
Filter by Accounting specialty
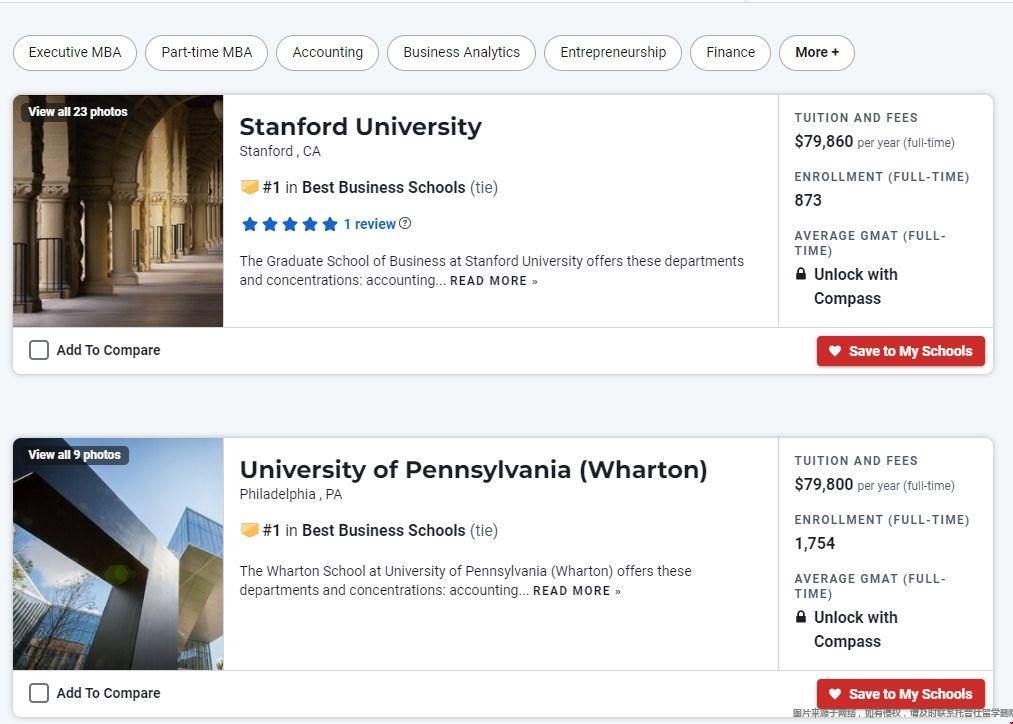tap(328, 52)
